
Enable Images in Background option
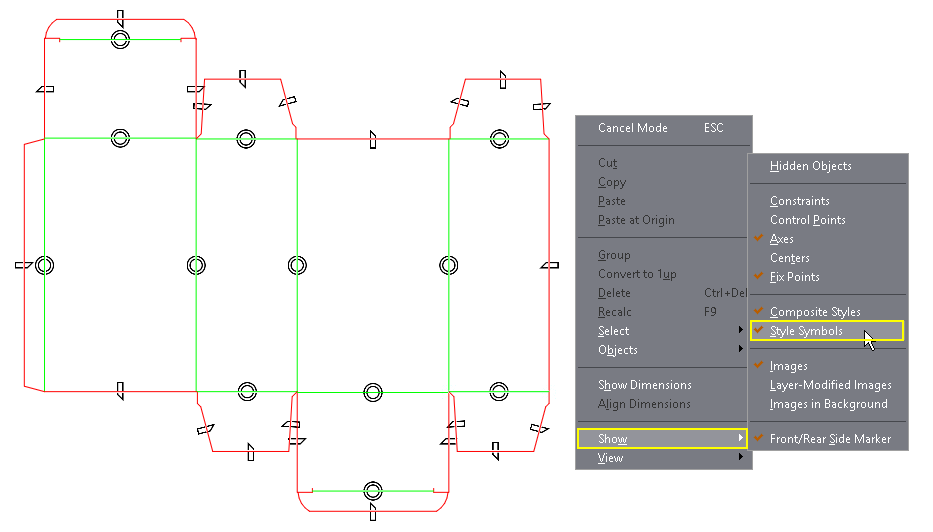(x=828, y=404)
